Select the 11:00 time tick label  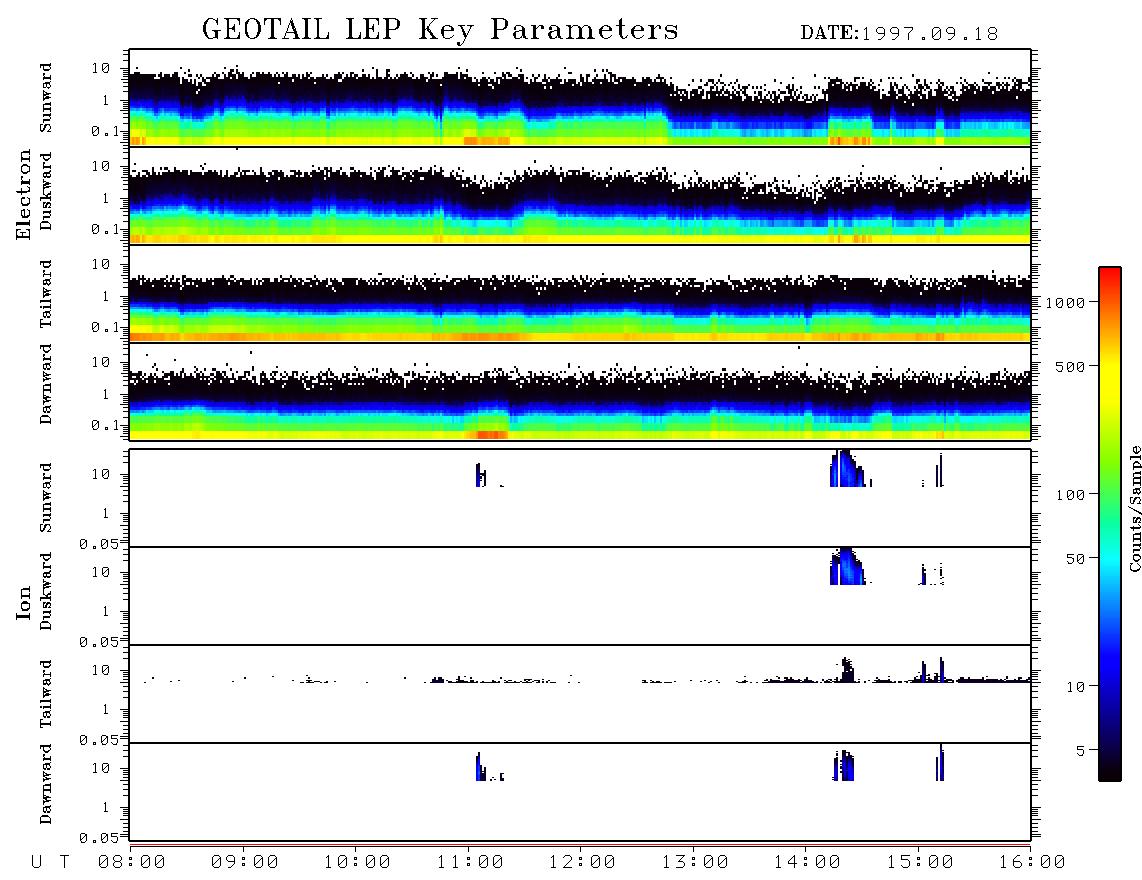[470, 862]
